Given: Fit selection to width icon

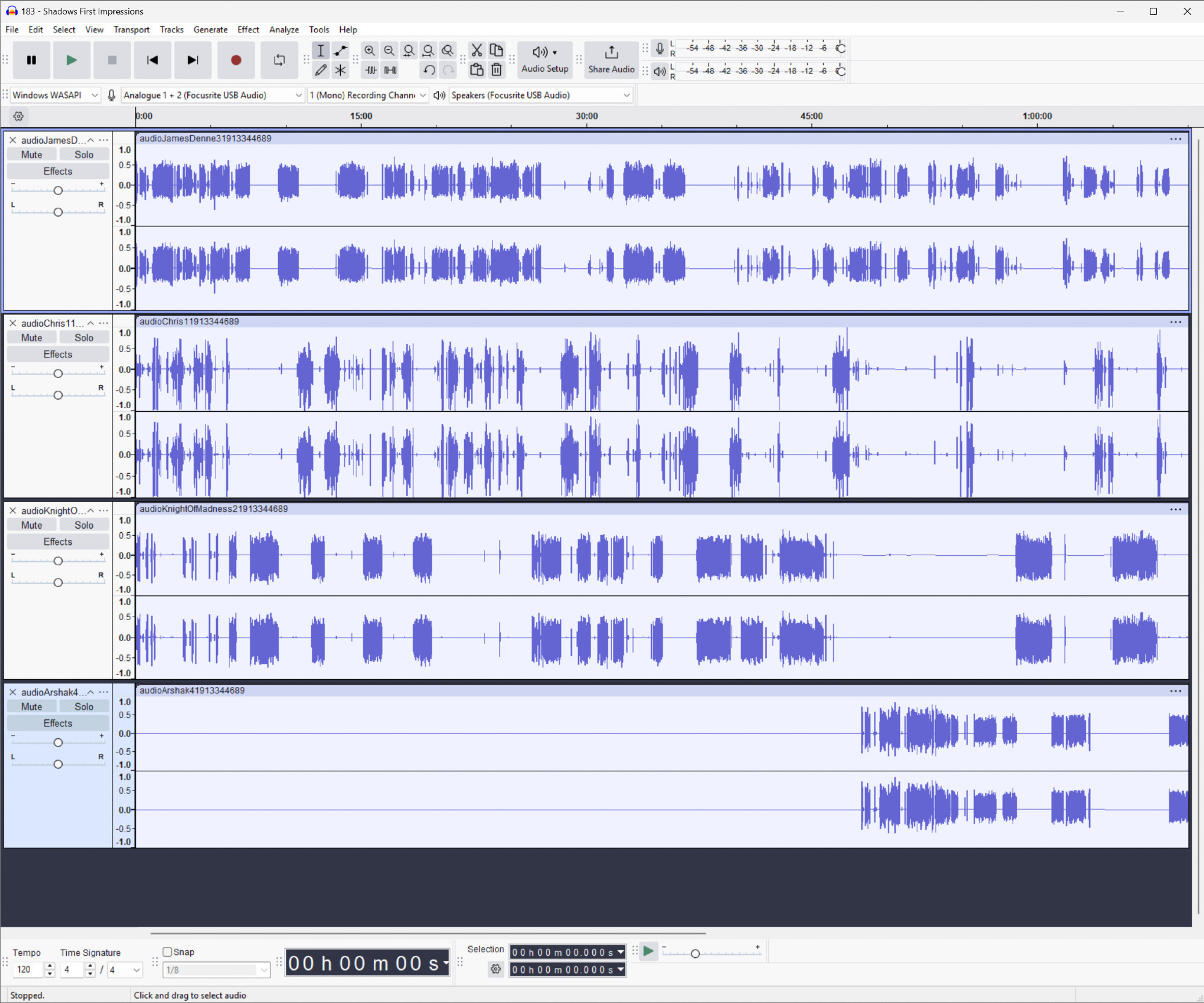Looking at the screenshot, I should pos(409,51).
